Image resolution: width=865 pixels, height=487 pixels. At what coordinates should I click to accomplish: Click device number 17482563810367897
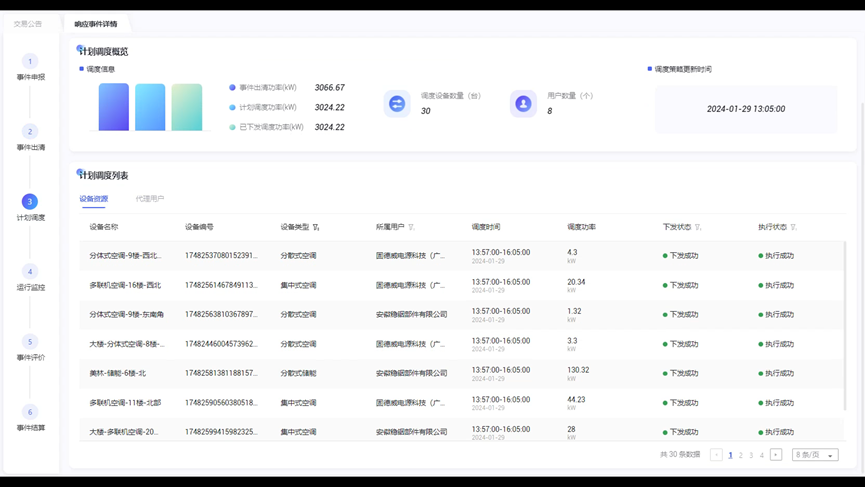(x=221, y=314)
